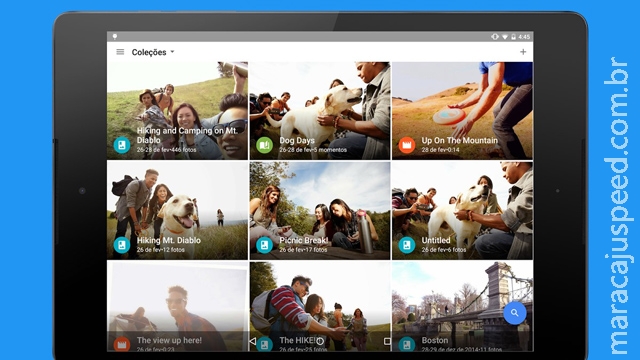Open the Up On The Mountain movie
The height and width of the screenshot is (360, 640).
[x=462, y=111]
